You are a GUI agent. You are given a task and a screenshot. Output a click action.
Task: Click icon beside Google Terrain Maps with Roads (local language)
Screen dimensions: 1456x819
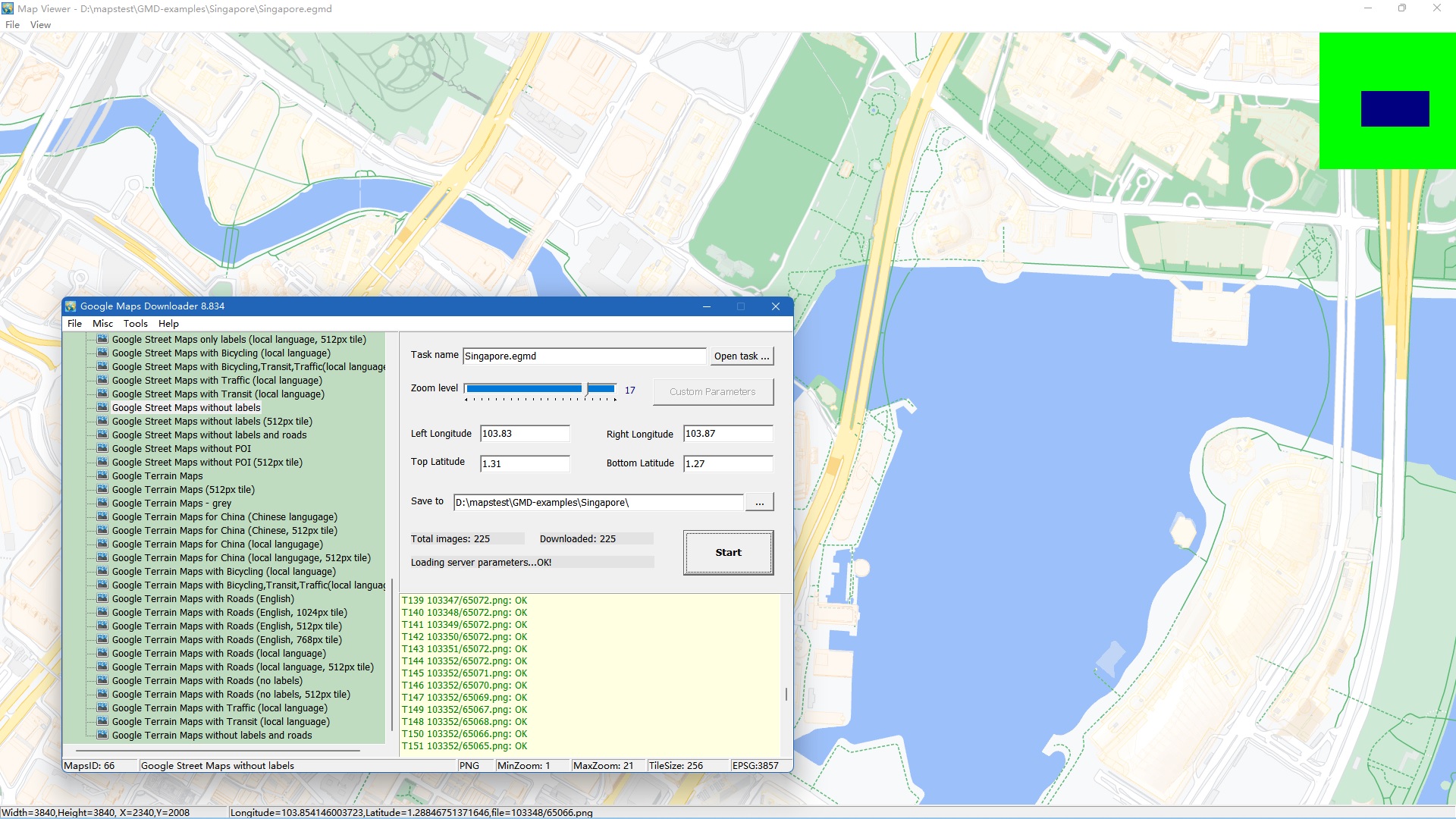tap(102, 653)
